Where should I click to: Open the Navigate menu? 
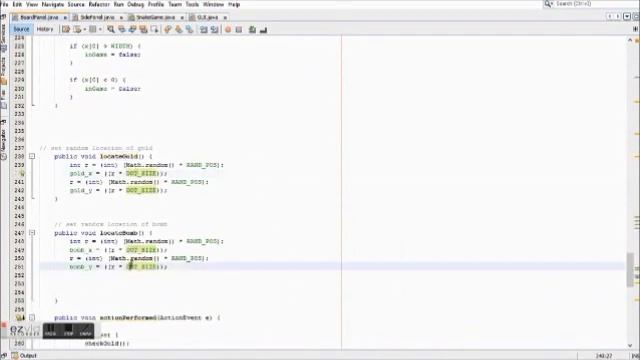tap(53, 4)
